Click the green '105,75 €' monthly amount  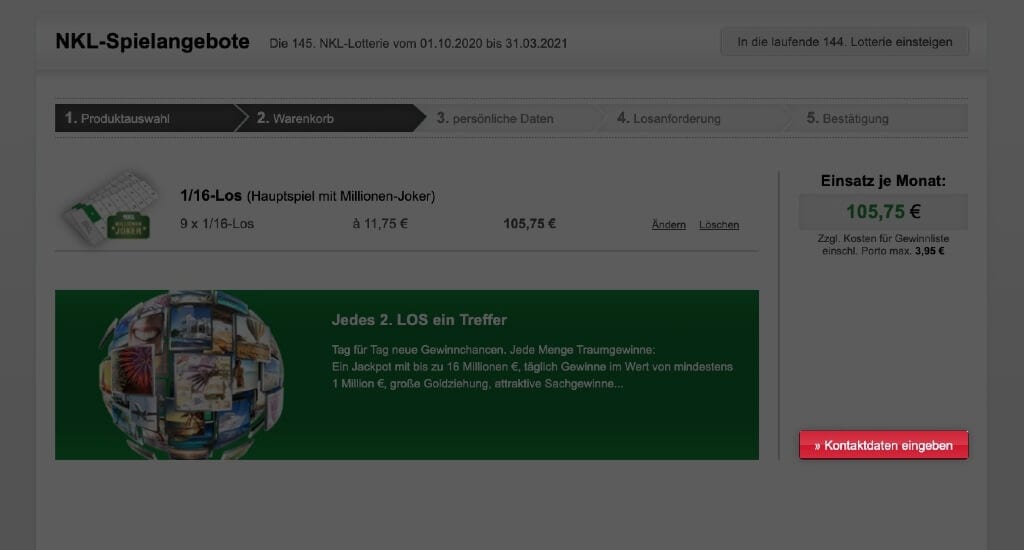(883, 212)
